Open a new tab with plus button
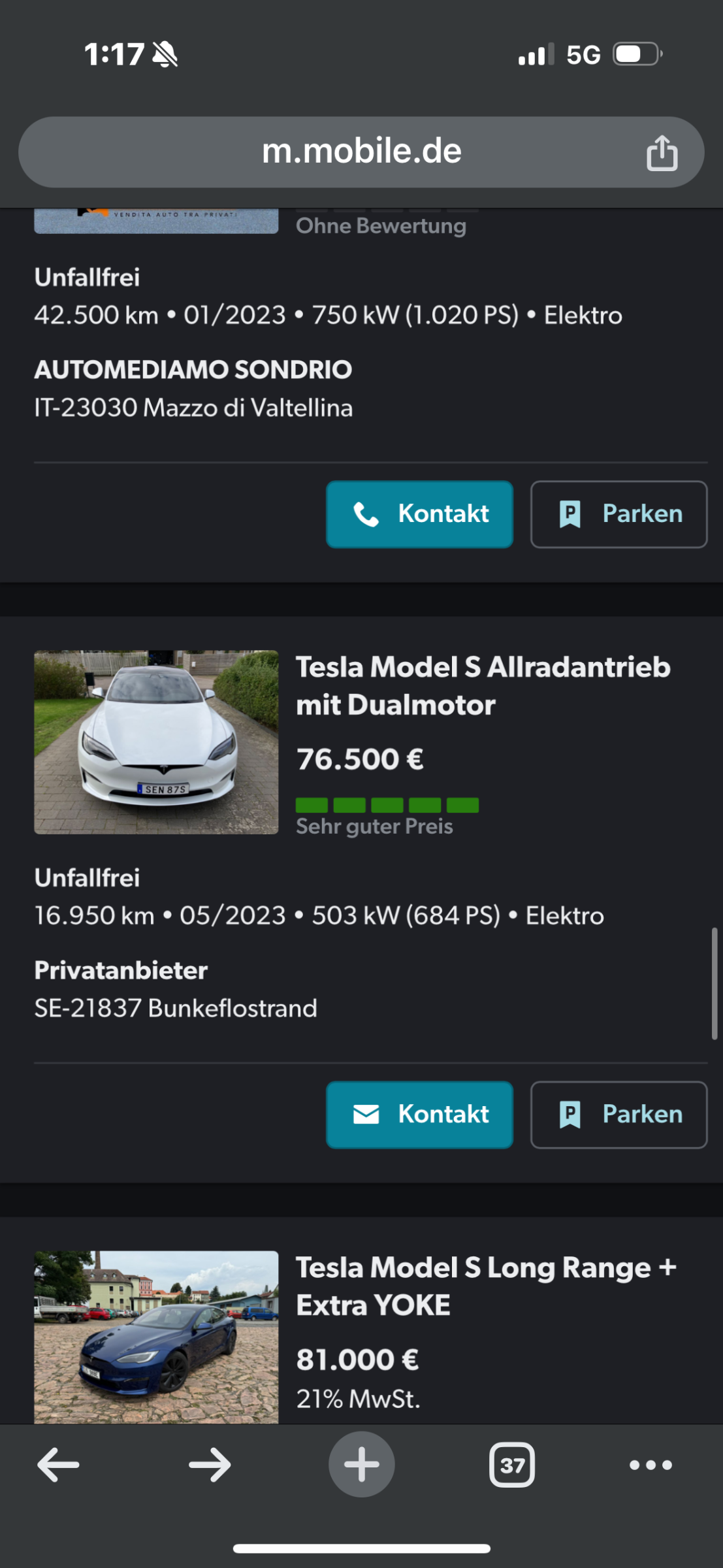The width and height of the screenshot is (723, 1568). tap(361, 1464)
